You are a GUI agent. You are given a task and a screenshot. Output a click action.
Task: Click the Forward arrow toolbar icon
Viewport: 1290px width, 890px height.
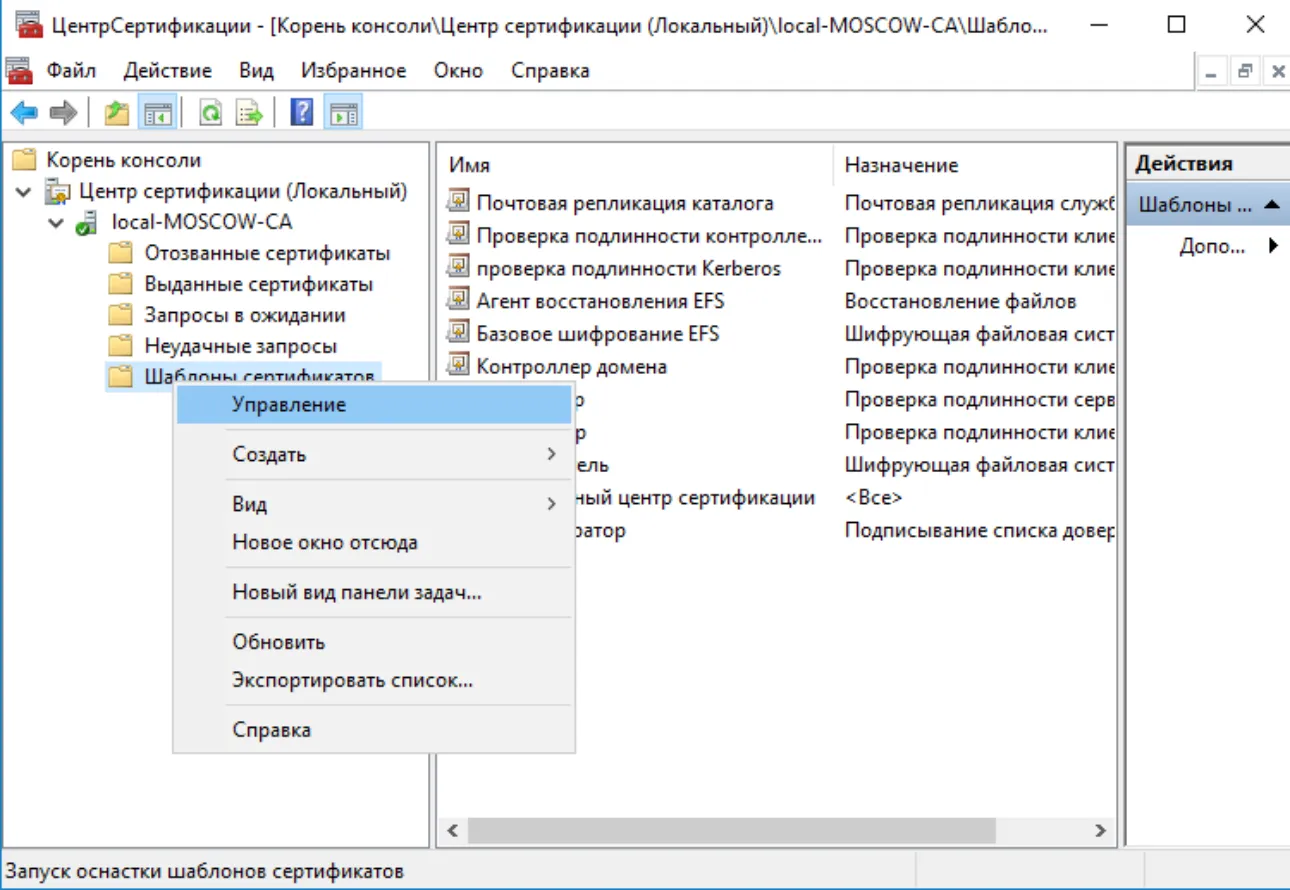(x=63, y=113)
